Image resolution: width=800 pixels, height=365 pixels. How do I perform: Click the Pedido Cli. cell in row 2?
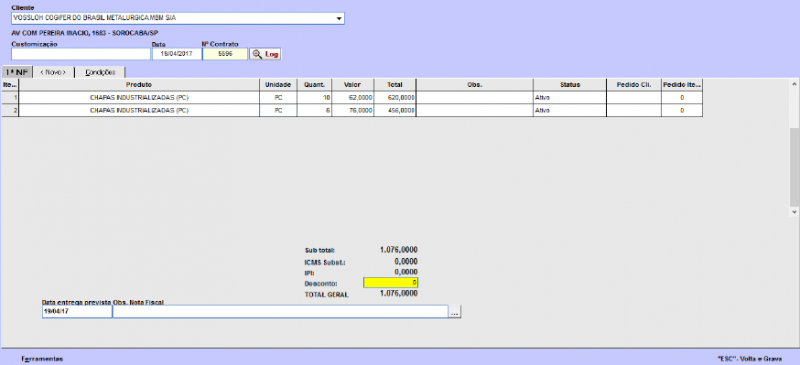pos(634,110)
